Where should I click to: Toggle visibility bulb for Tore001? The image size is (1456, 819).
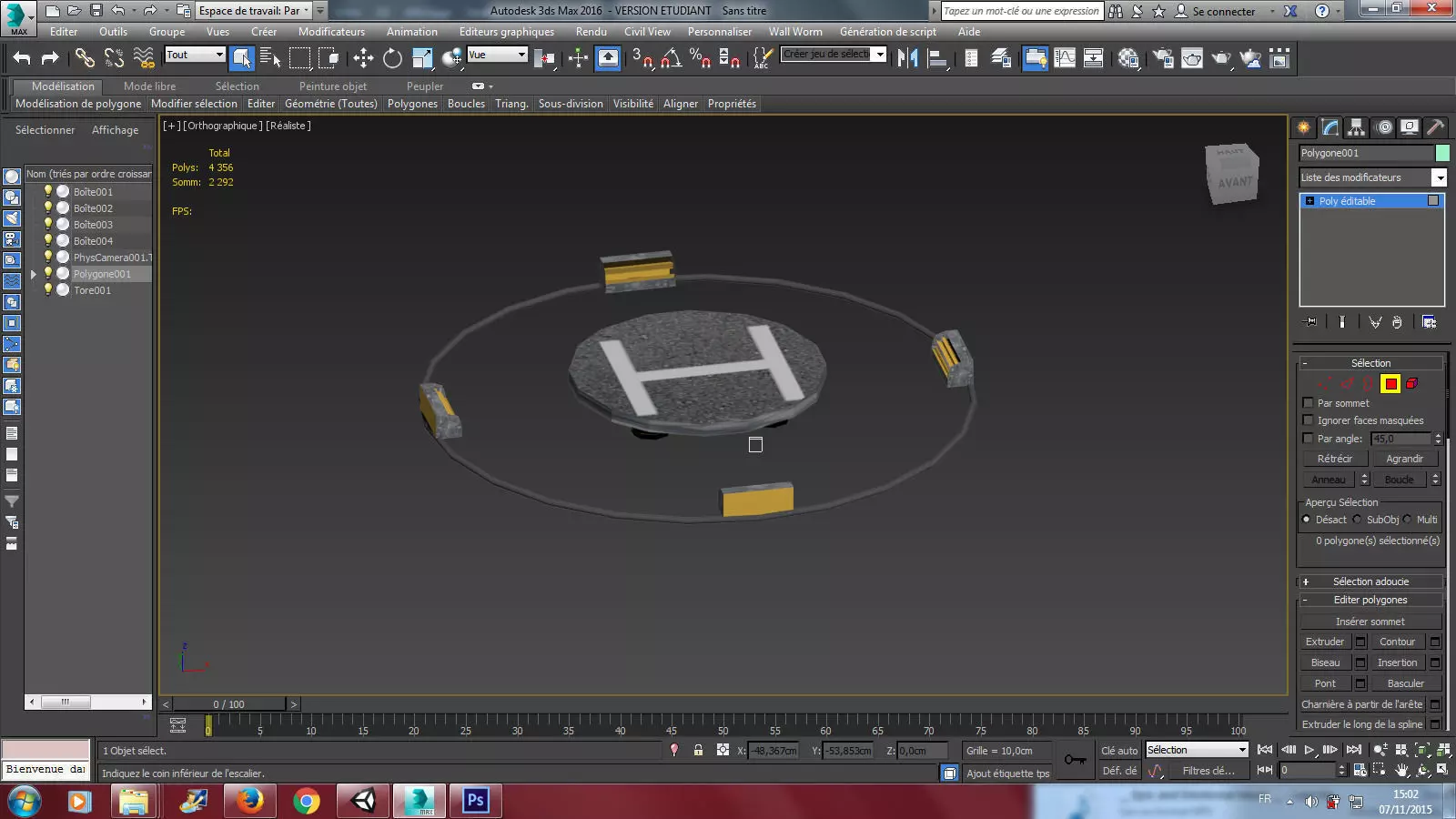(x=48, y=290)
